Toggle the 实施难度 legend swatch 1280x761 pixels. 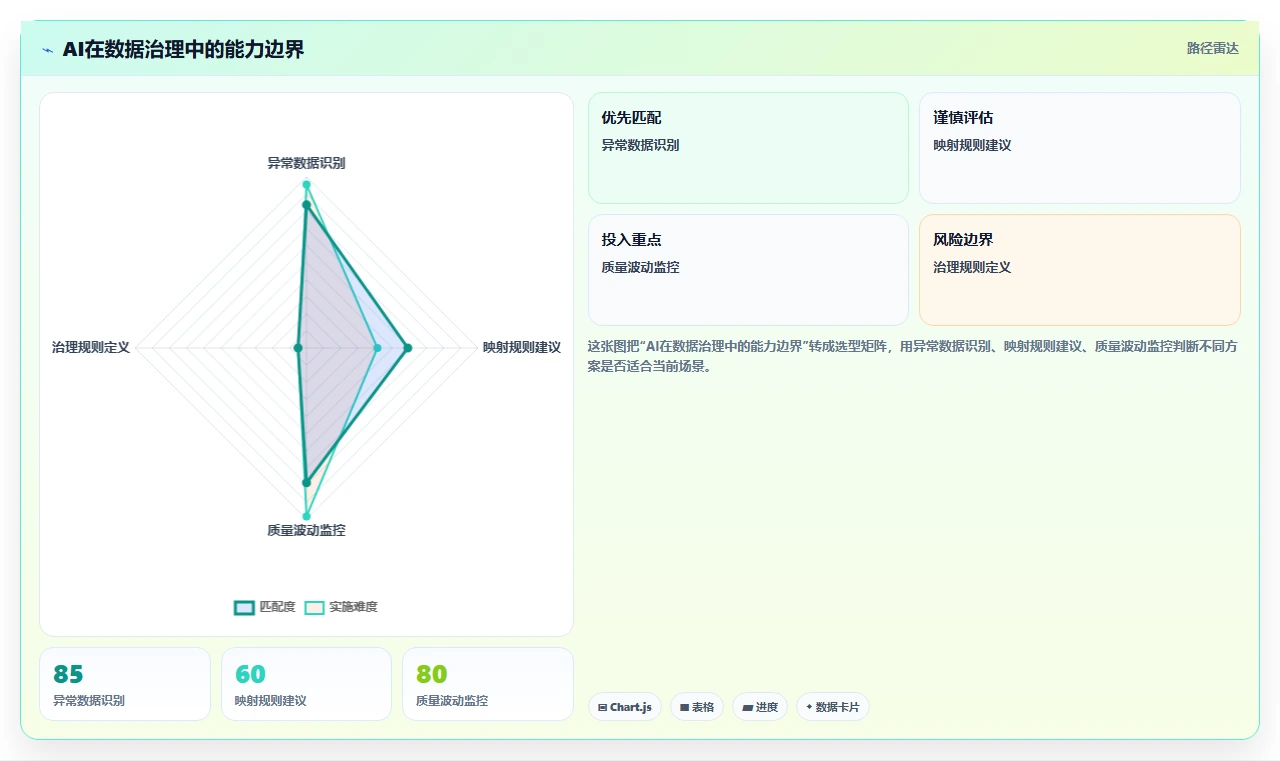(315, 607)
